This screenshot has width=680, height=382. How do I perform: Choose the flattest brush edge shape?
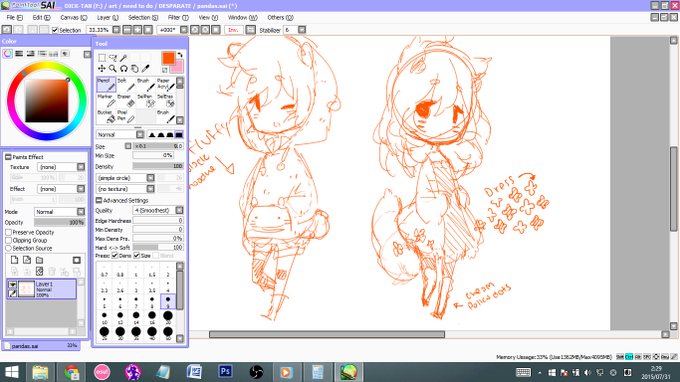179,135
